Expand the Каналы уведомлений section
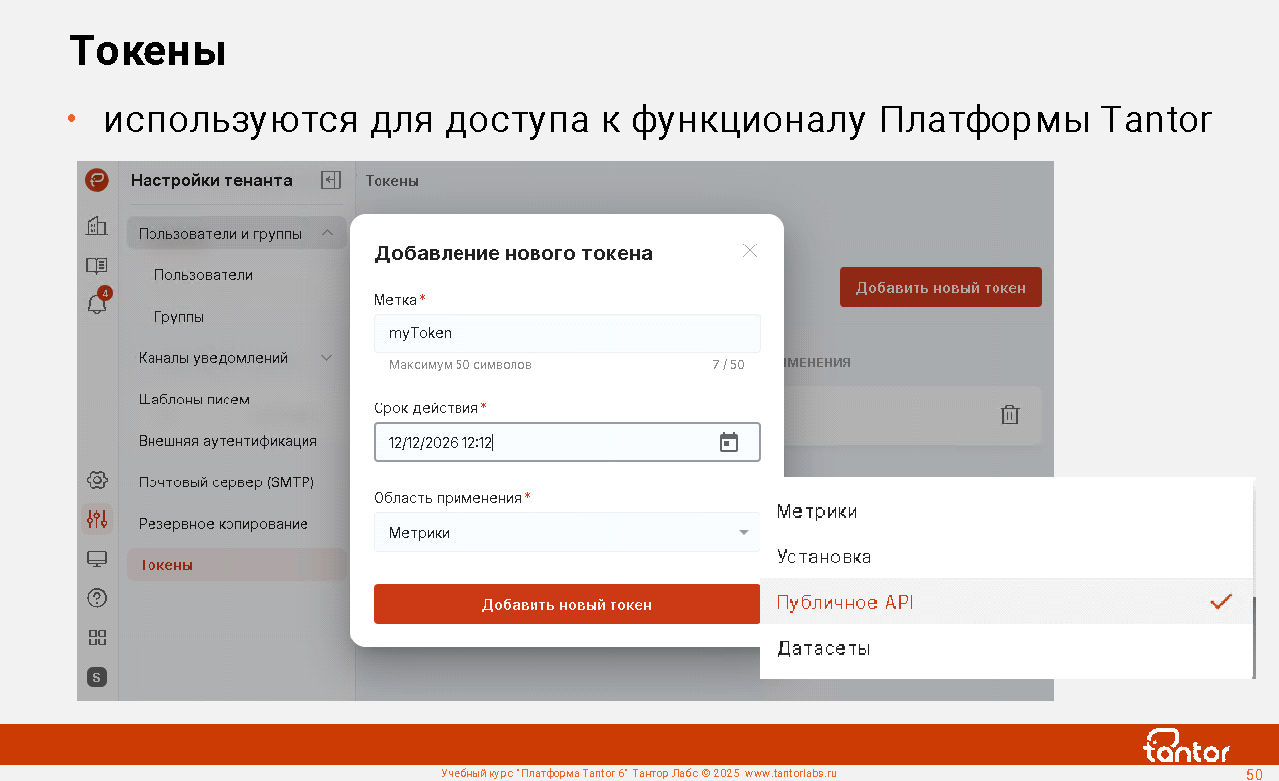The image size is (1279, 781). 326,358
